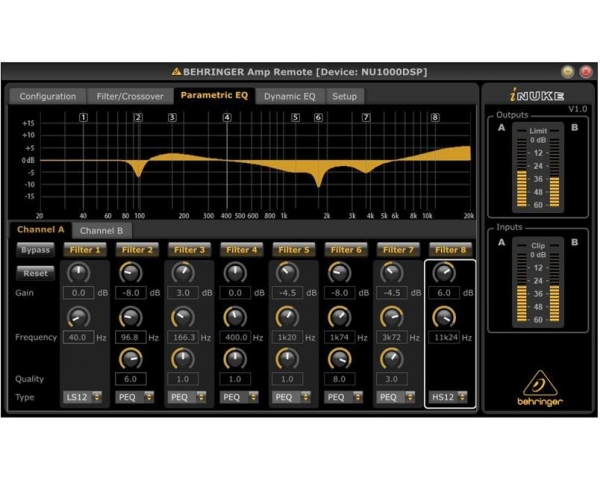Open Filter 6 PEQ type dropdown
Screen dimensions: 600x480
click(344, 397)
